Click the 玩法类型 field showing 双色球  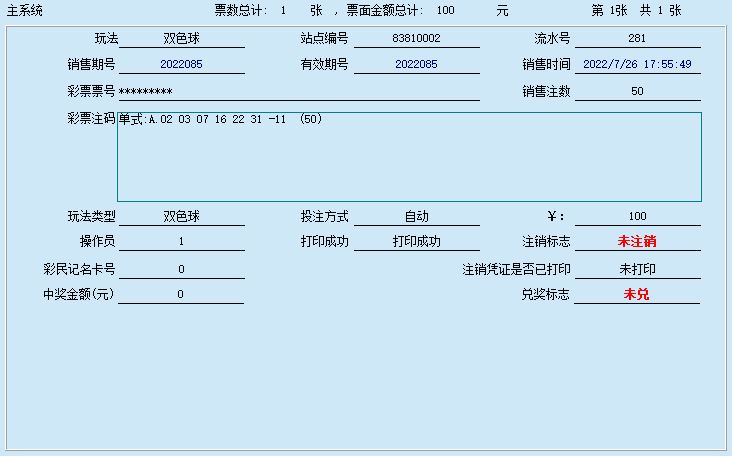coord(182,217)
